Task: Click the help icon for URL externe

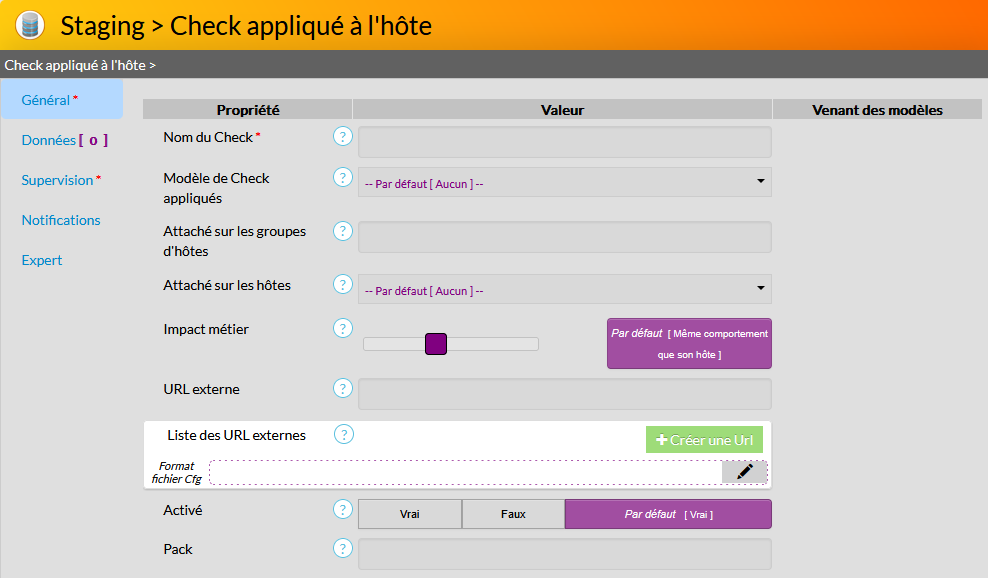Action: tap(343, 388)
